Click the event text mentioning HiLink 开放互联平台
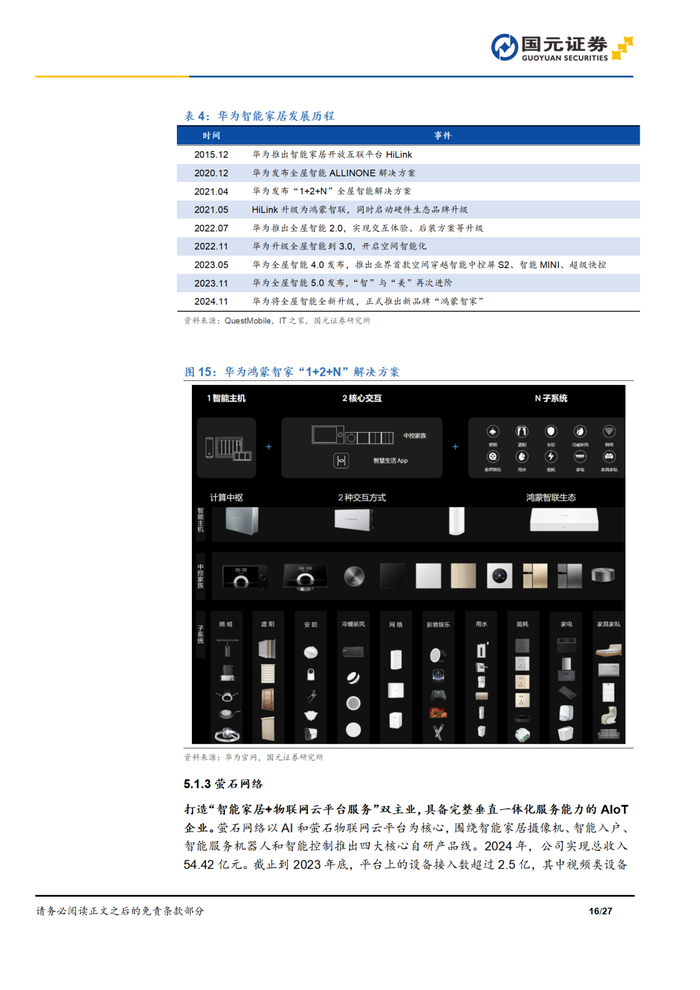700x990 pixels. click(332, 155)
